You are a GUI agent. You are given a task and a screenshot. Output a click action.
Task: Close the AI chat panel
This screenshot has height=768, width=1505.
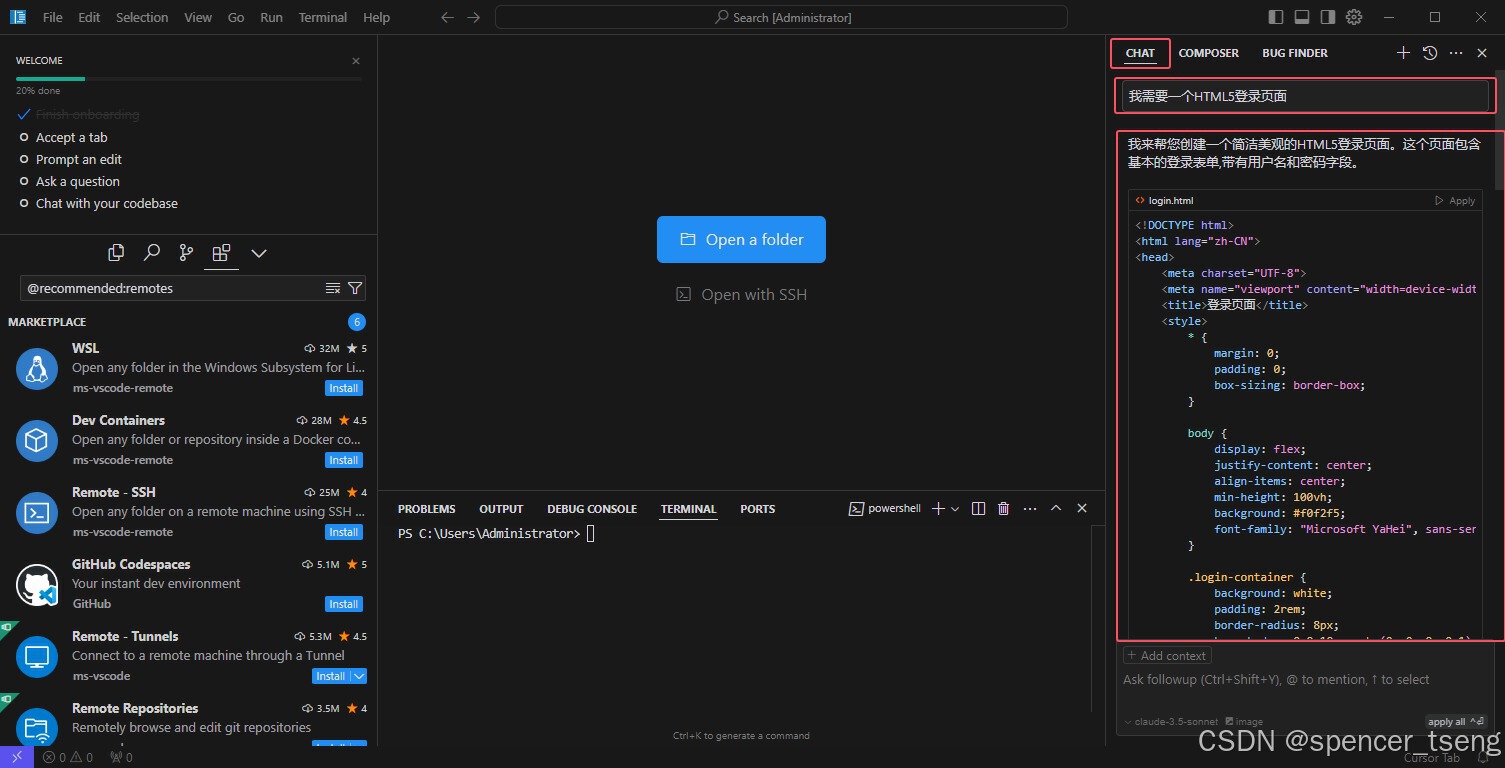(1482, 53)
